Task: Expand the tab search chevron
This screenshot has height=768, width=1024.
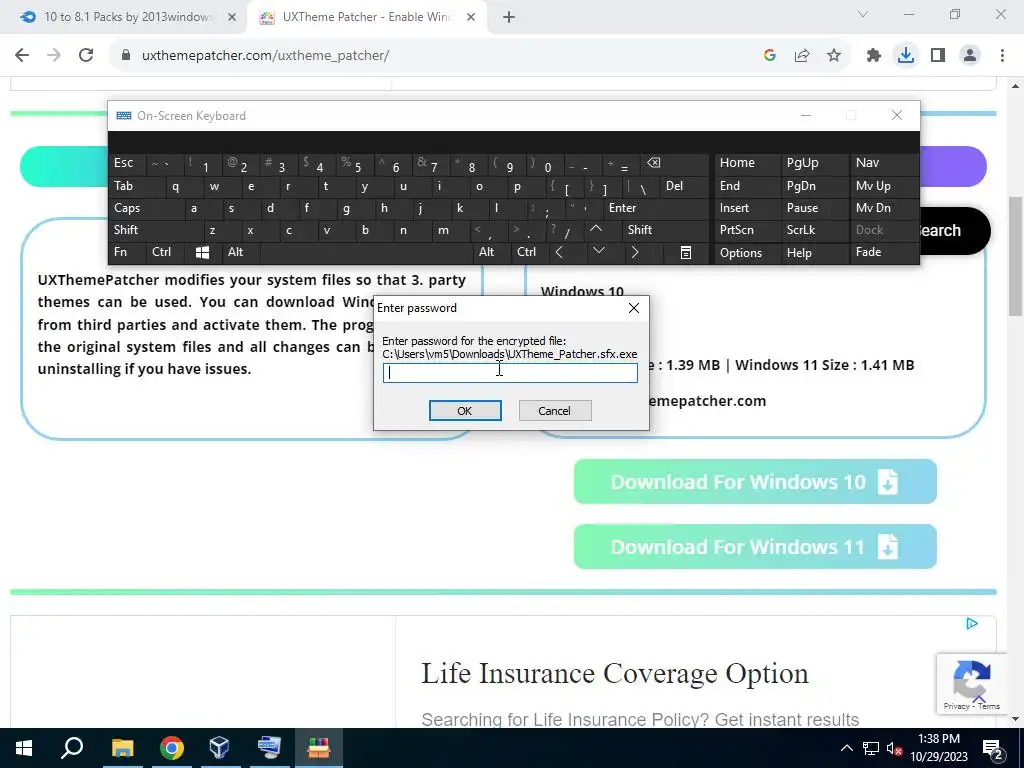Action: 863,14
